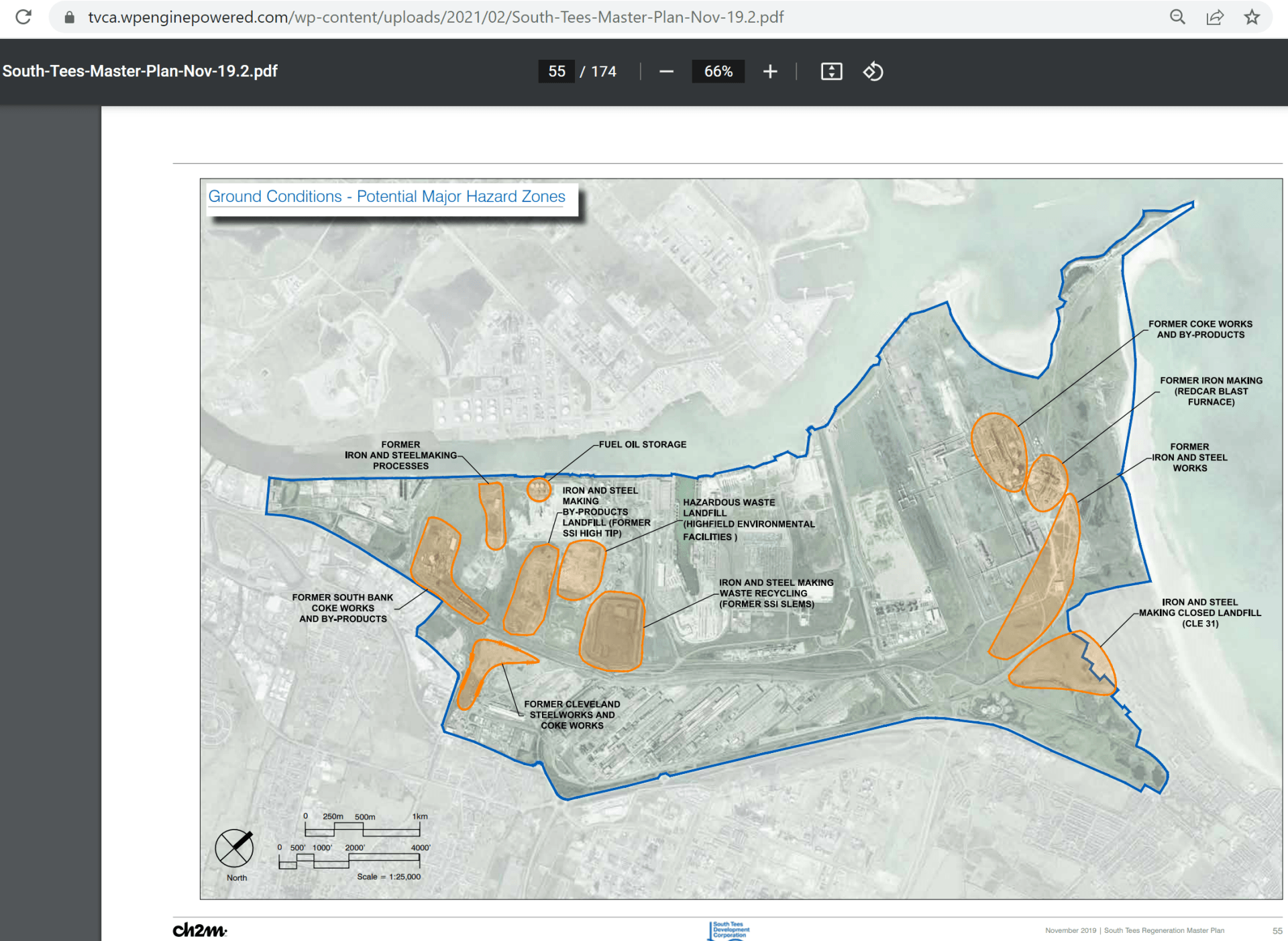Click the 66% zoom level field

(718, 71)
